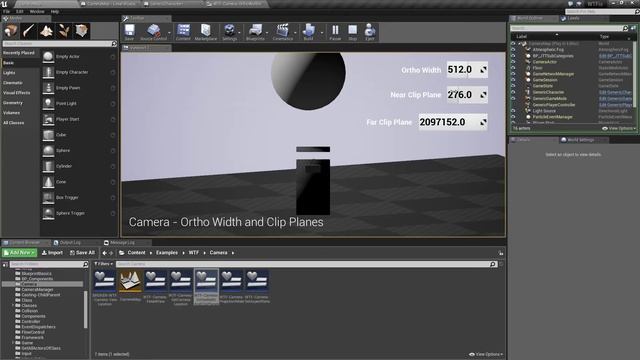Select the Lights category
The width and height of the screenshot is (640, 360).
click(9, 73)
